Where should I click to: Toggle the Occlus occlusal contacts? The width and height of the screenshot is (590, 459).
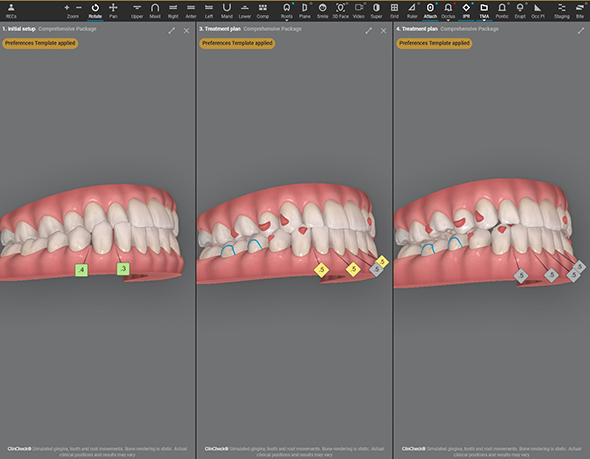[x=448, y=11]
